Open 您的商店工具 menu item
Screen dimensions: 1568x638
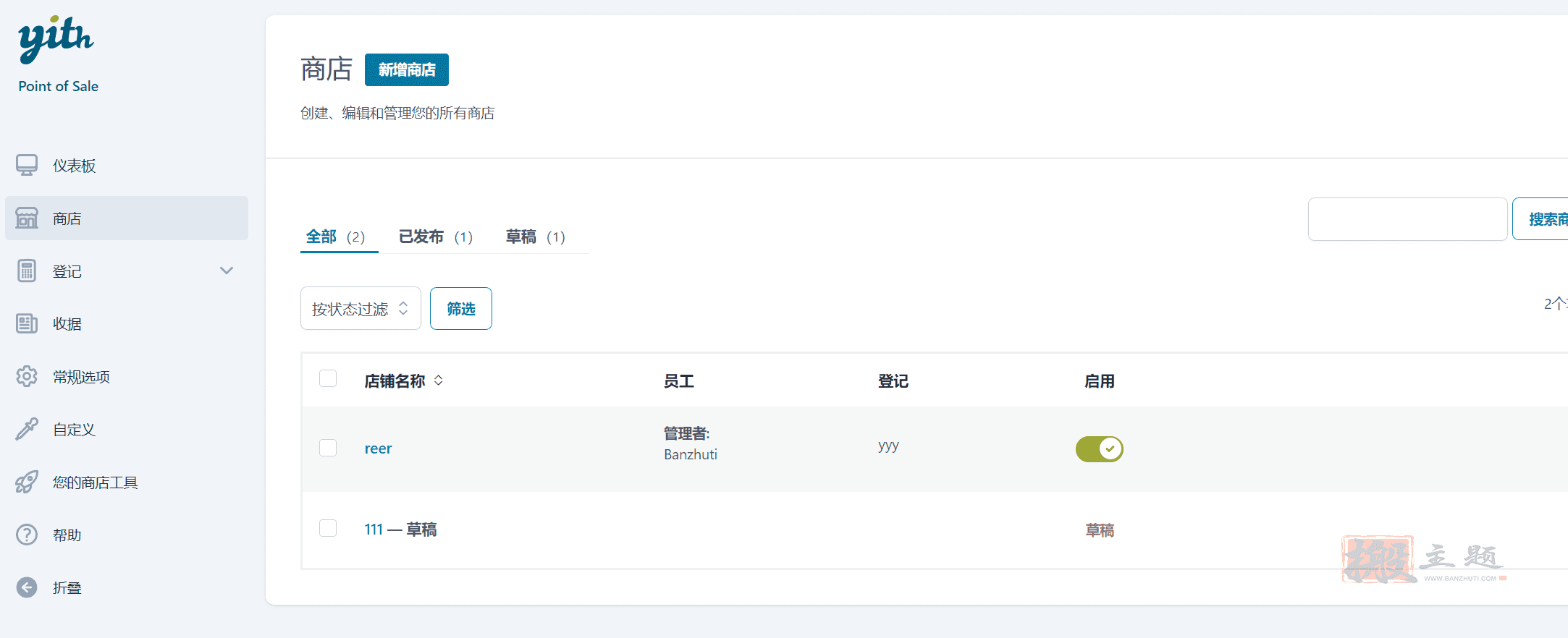click(x=127, y=482)
